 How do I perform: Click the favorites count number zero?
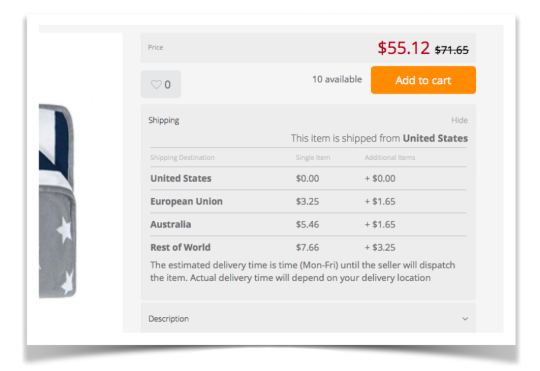[x=167, y=85]
